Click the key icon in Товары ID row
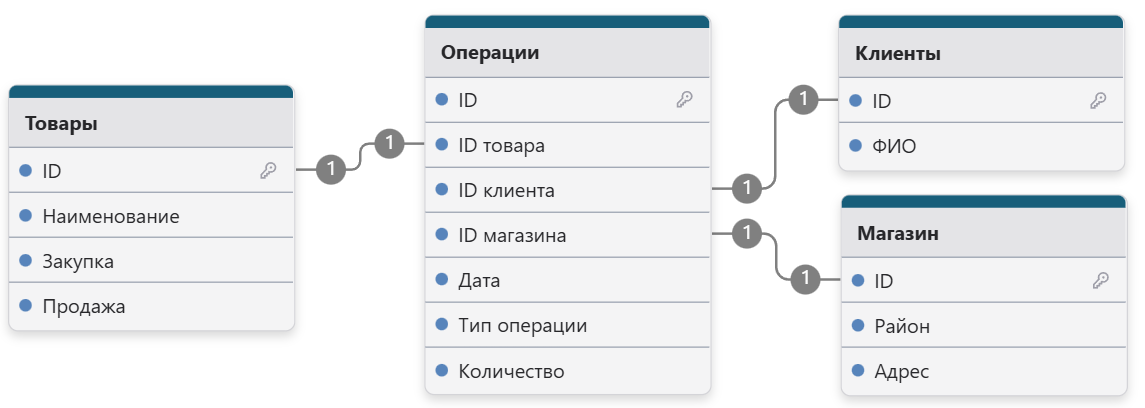This screenshot has height=408, width=1145. click(268, 171)
